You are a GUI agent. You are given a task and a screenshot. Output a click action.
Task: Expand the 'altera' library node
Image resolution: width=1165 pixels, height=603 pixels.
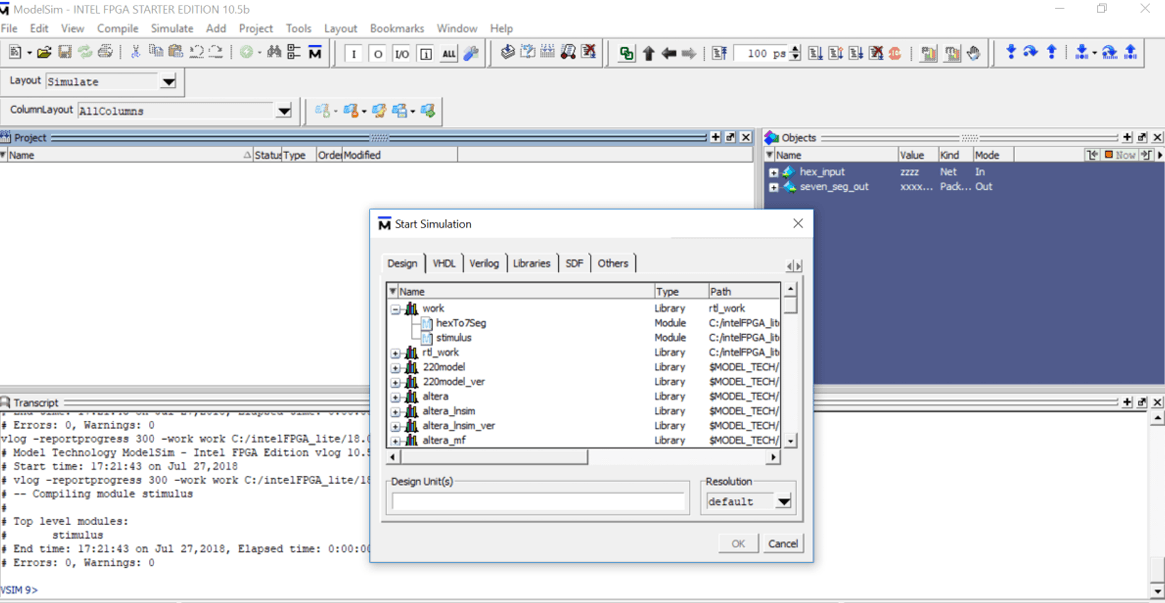coord(396,397)
